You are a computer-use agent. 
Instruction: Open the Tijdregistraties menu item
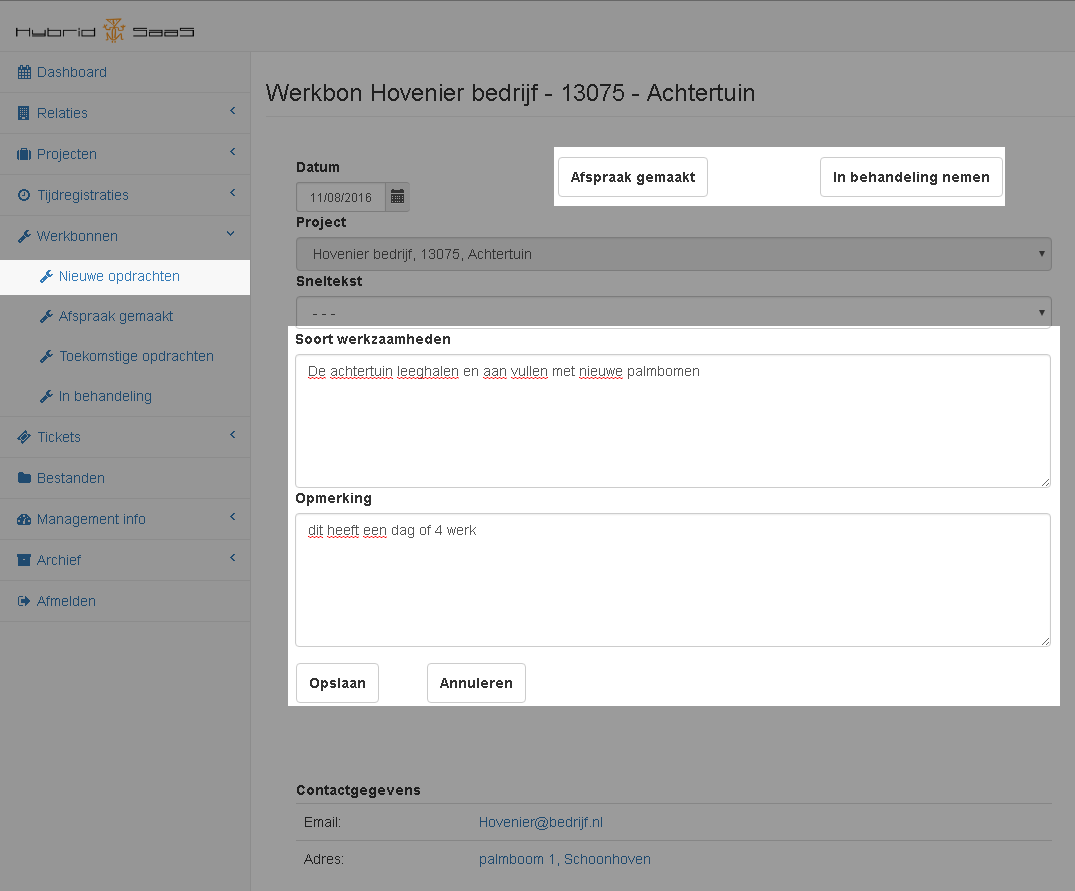coord(82,195)
